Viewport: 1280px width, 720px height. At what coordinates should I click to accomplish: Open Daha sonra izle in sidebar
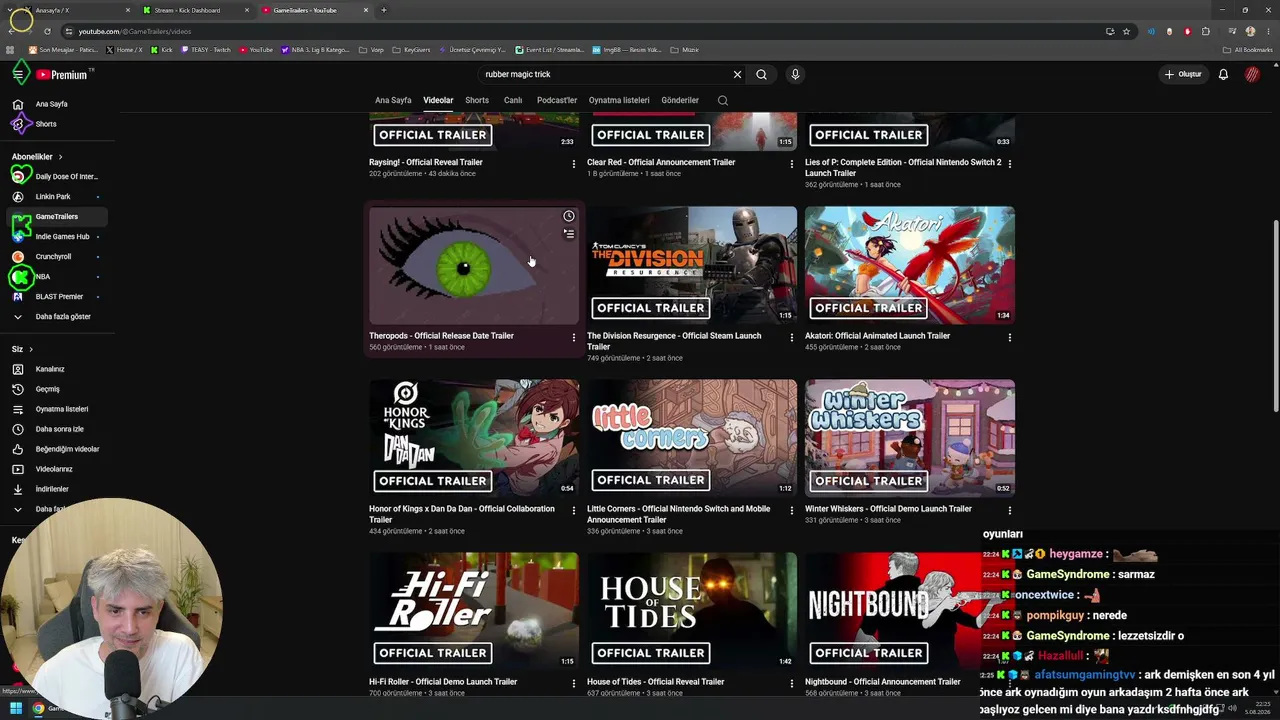(55, 429)
